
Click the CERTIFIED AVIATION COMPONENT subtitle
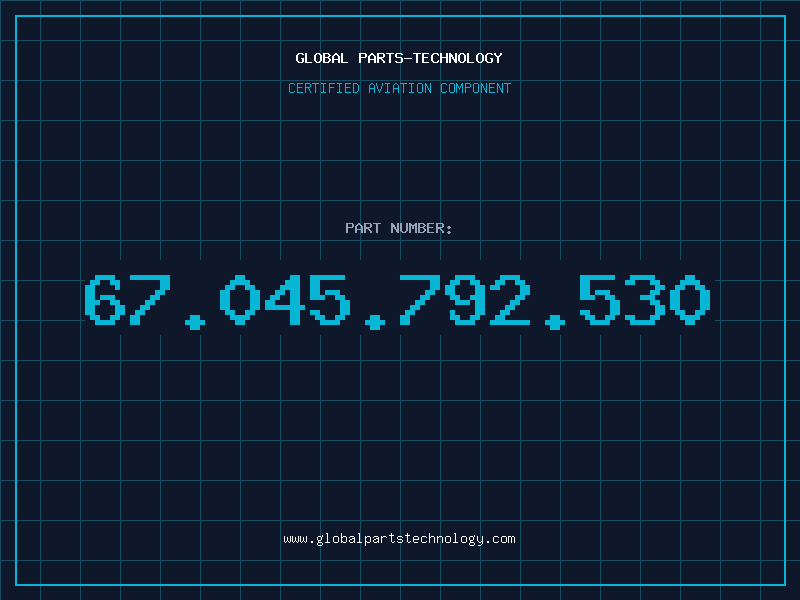[399, 88]
